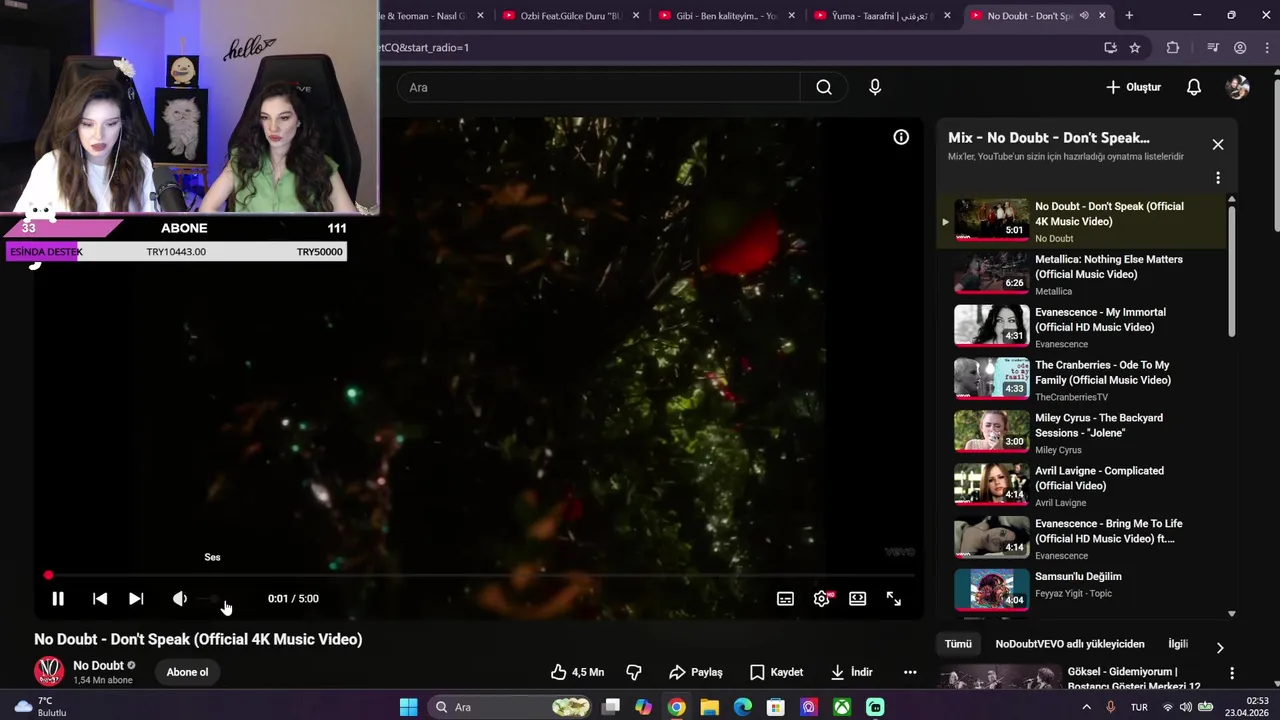Save the video with Kaydet
Image resolution: width=1280 pixels, height=720 pixels.
776,672
